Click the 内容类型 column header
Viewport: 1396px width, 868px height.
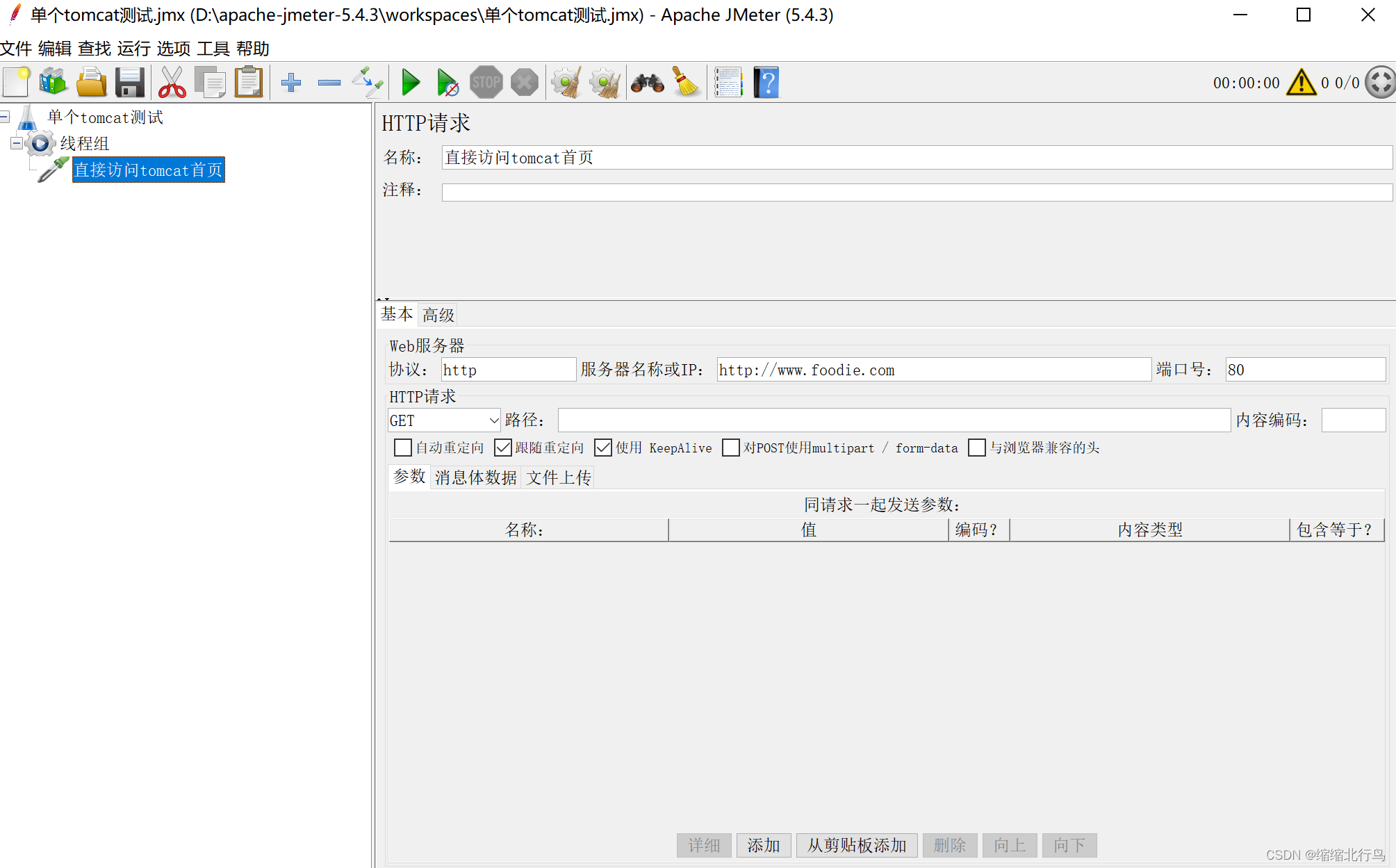click(x=1150, y=530)
